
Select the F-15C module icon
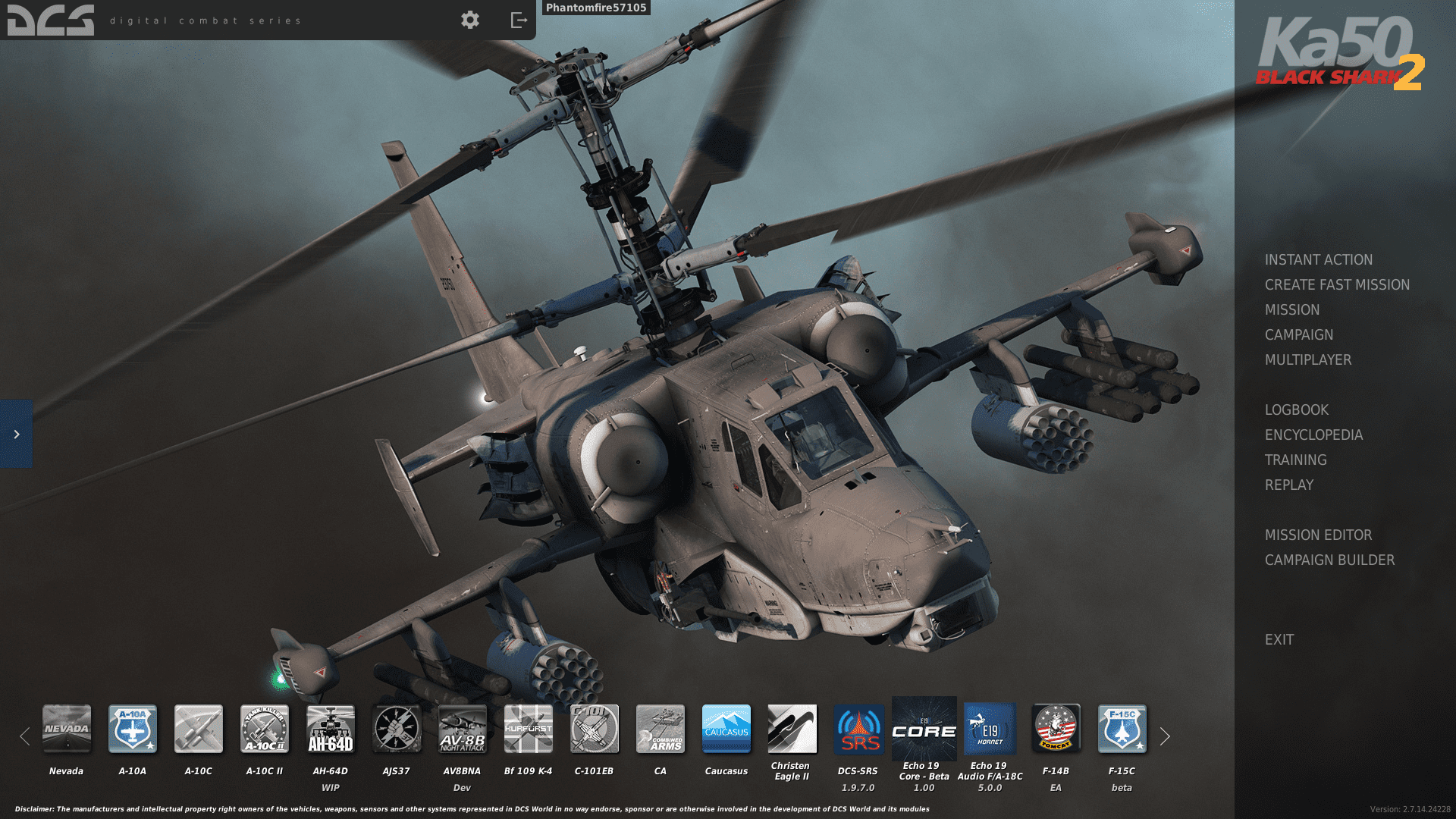(1122, 729)
